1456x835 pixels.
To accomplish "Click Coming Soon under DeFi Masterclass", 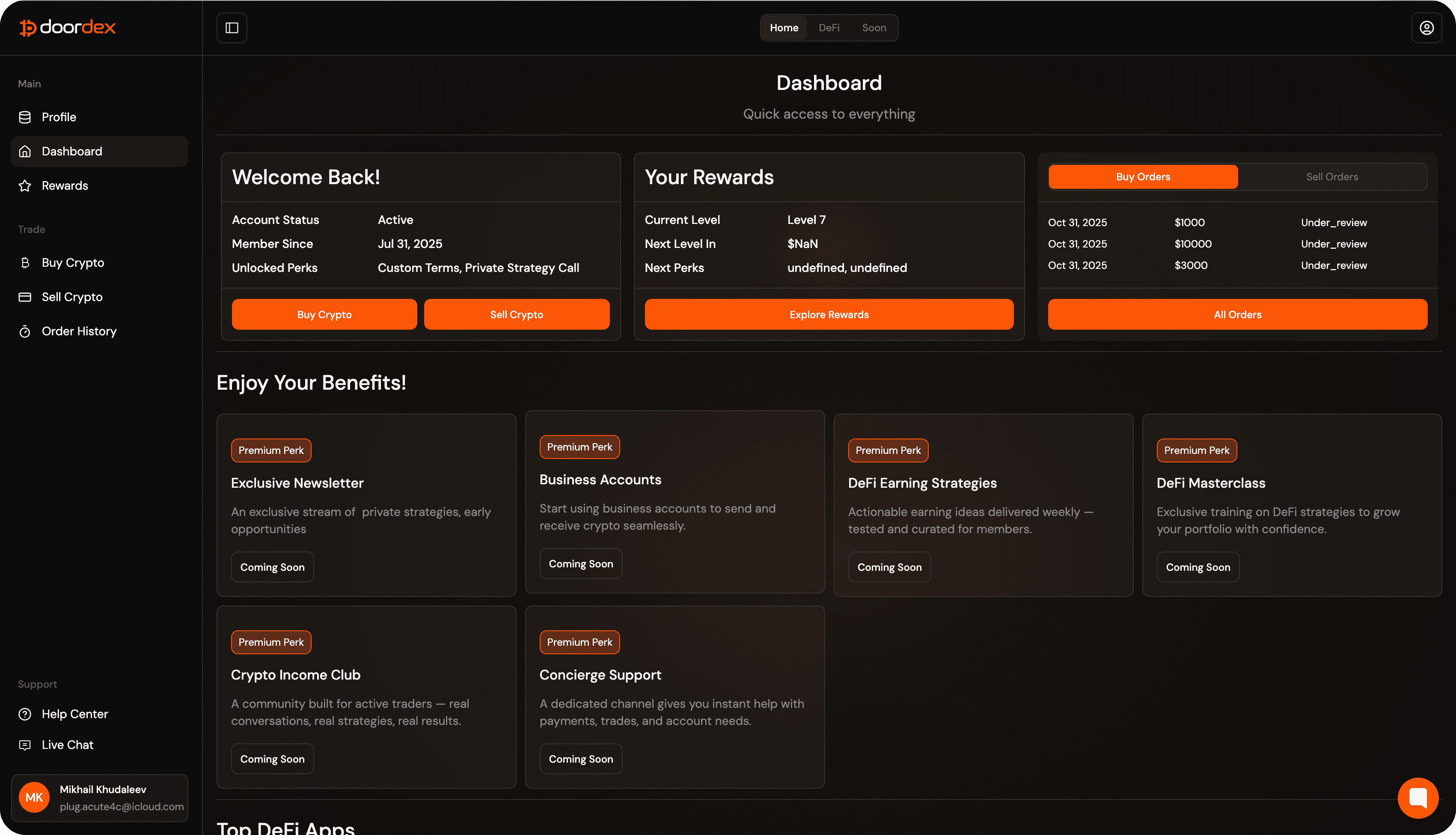I will pyautogui.click(x=1197, y=567).
